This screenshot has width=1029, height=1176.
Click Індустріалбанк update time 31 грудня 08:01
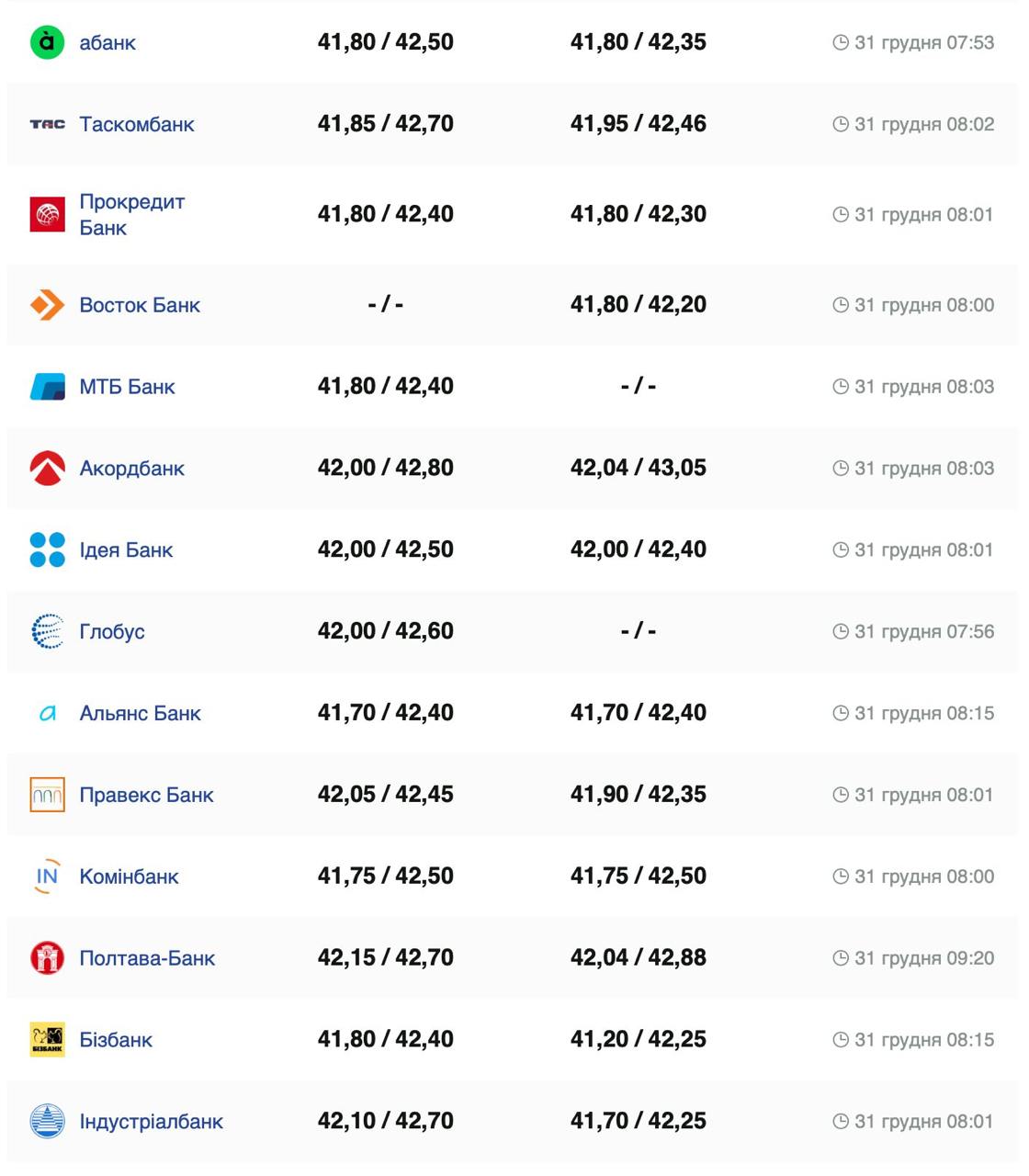point(923,1122)
